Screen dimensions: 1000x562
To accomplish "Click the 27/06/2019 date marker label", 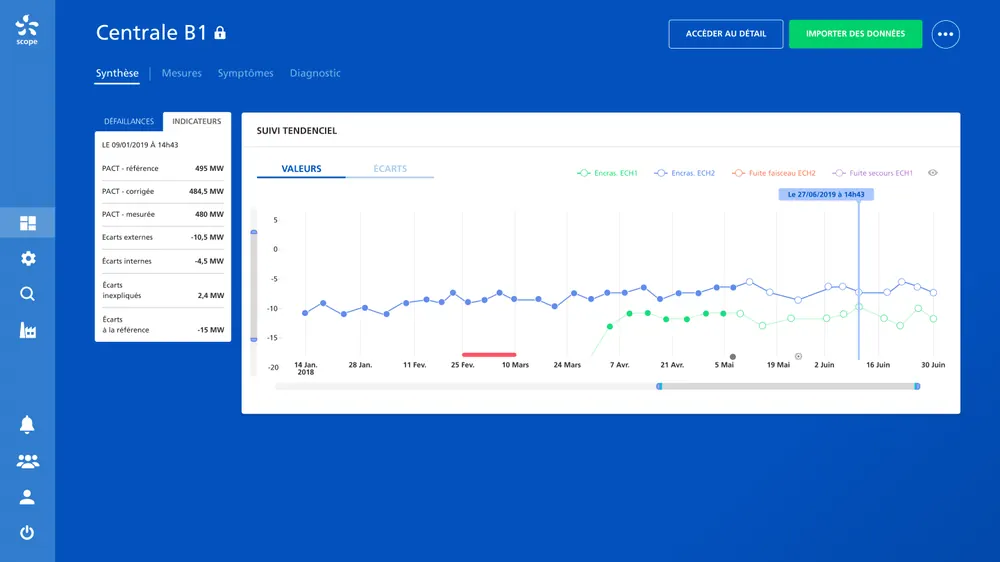I will click(826, 195).
